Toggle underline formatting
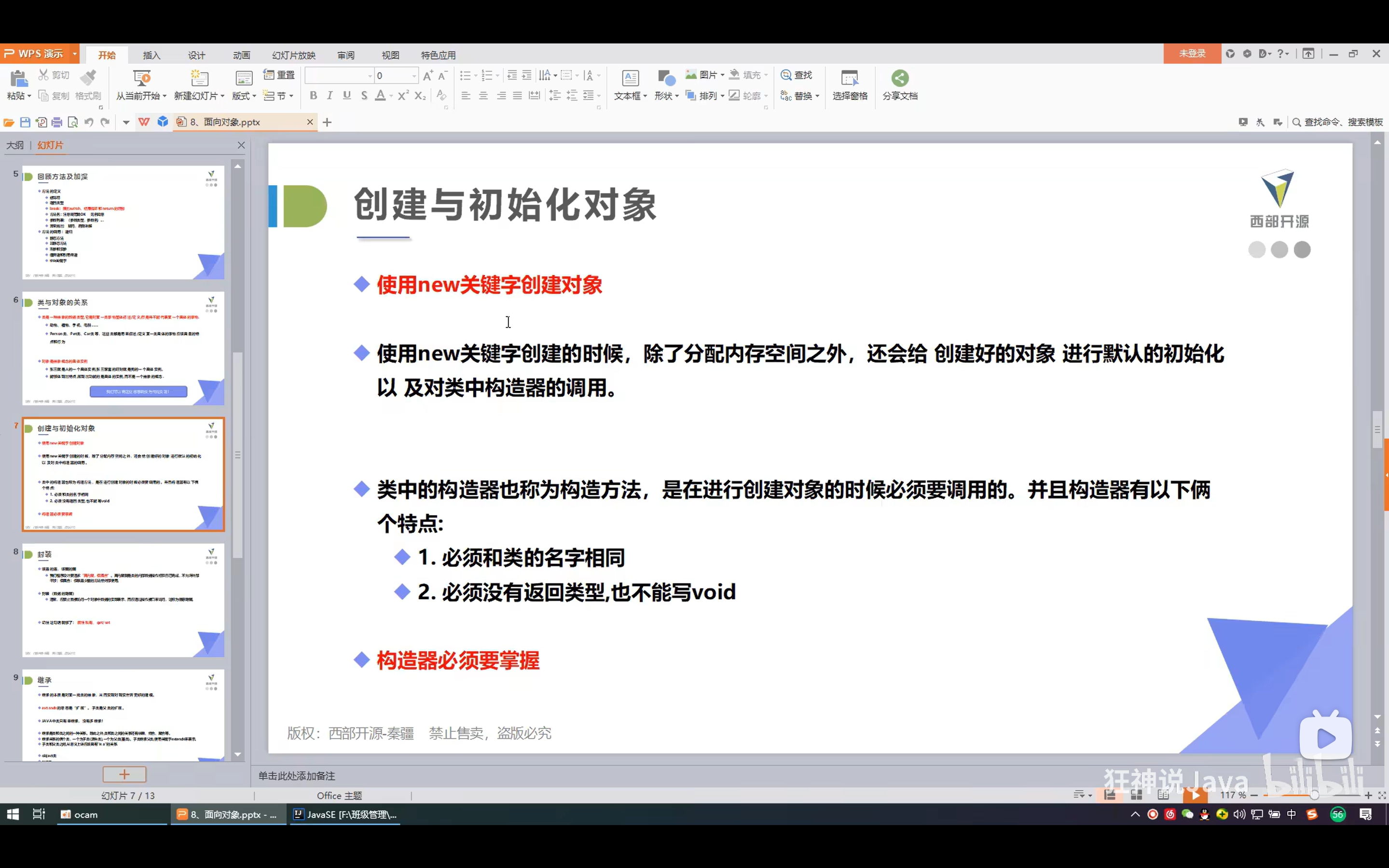This screenshot has height=868, width=1389. pos(347,96)
